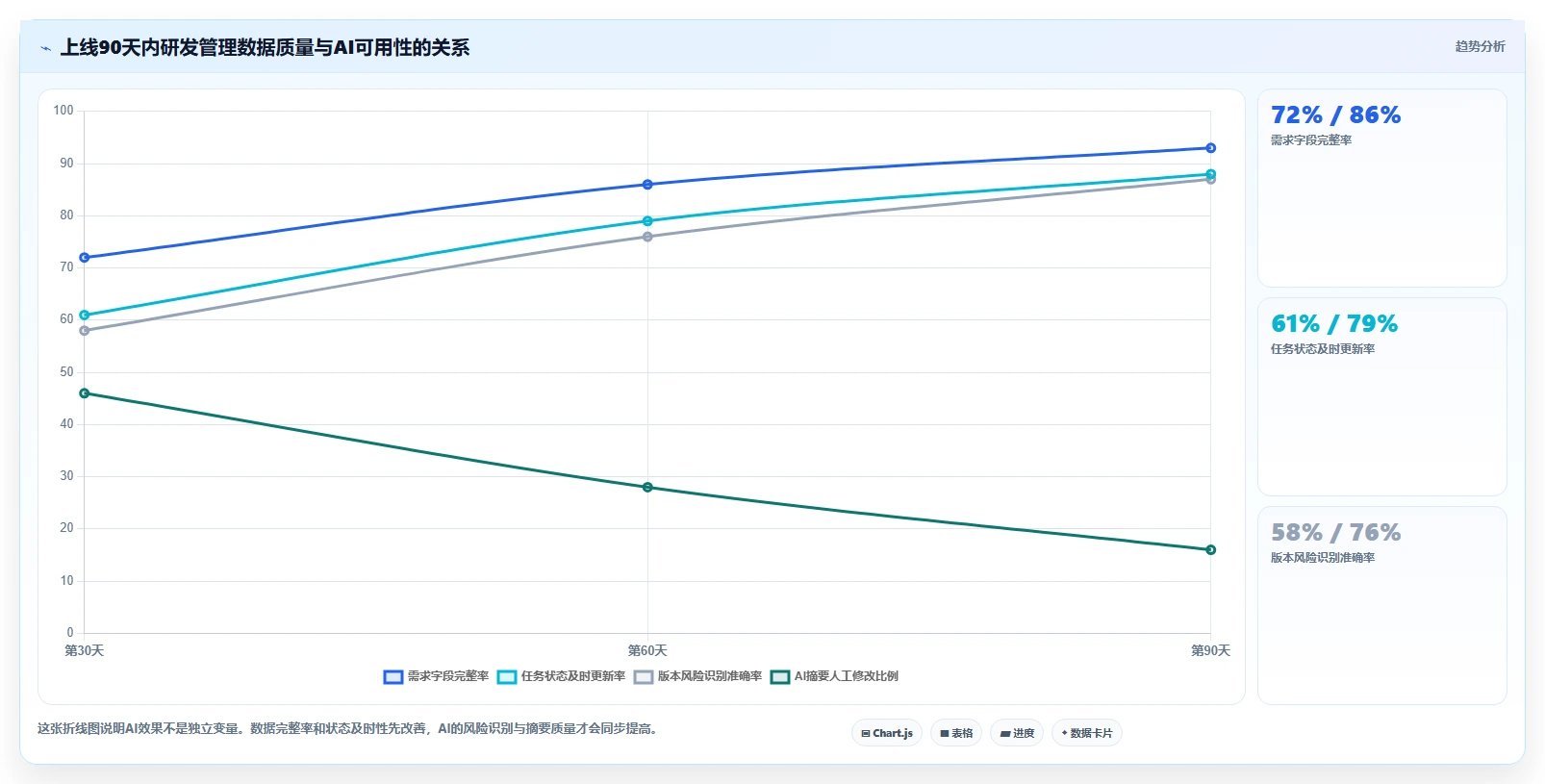Toggle the AI摘要人工修改比例 legend series
This screenshot has height=784, width=1545.
pos(834,676)
